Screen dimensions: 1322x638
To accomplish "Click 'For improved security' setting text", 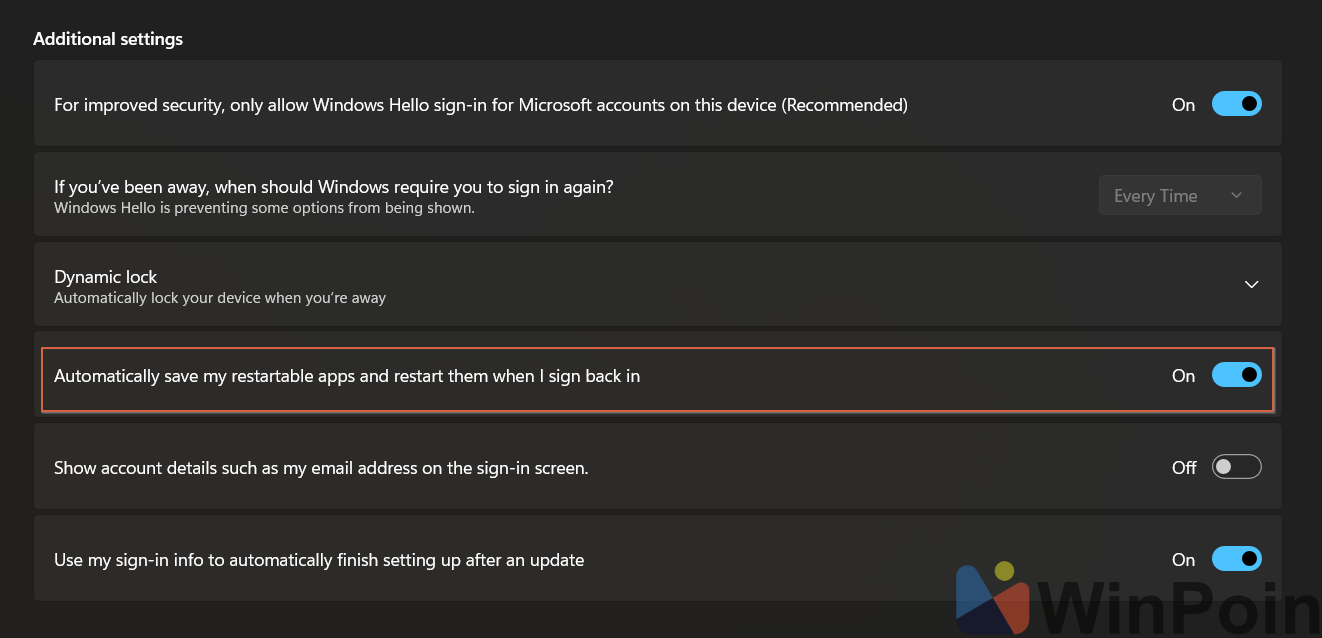I will click(481, 104).
